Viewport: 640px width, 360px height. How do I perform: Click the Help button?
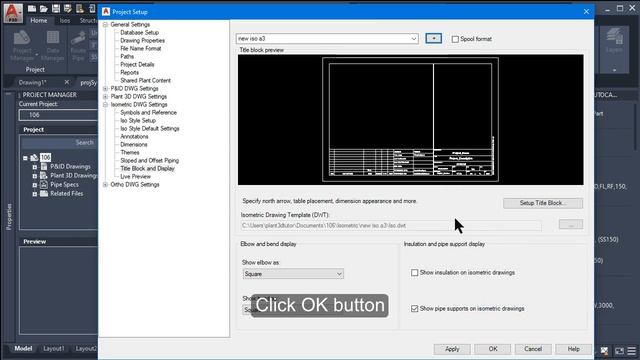pos(573,349)
